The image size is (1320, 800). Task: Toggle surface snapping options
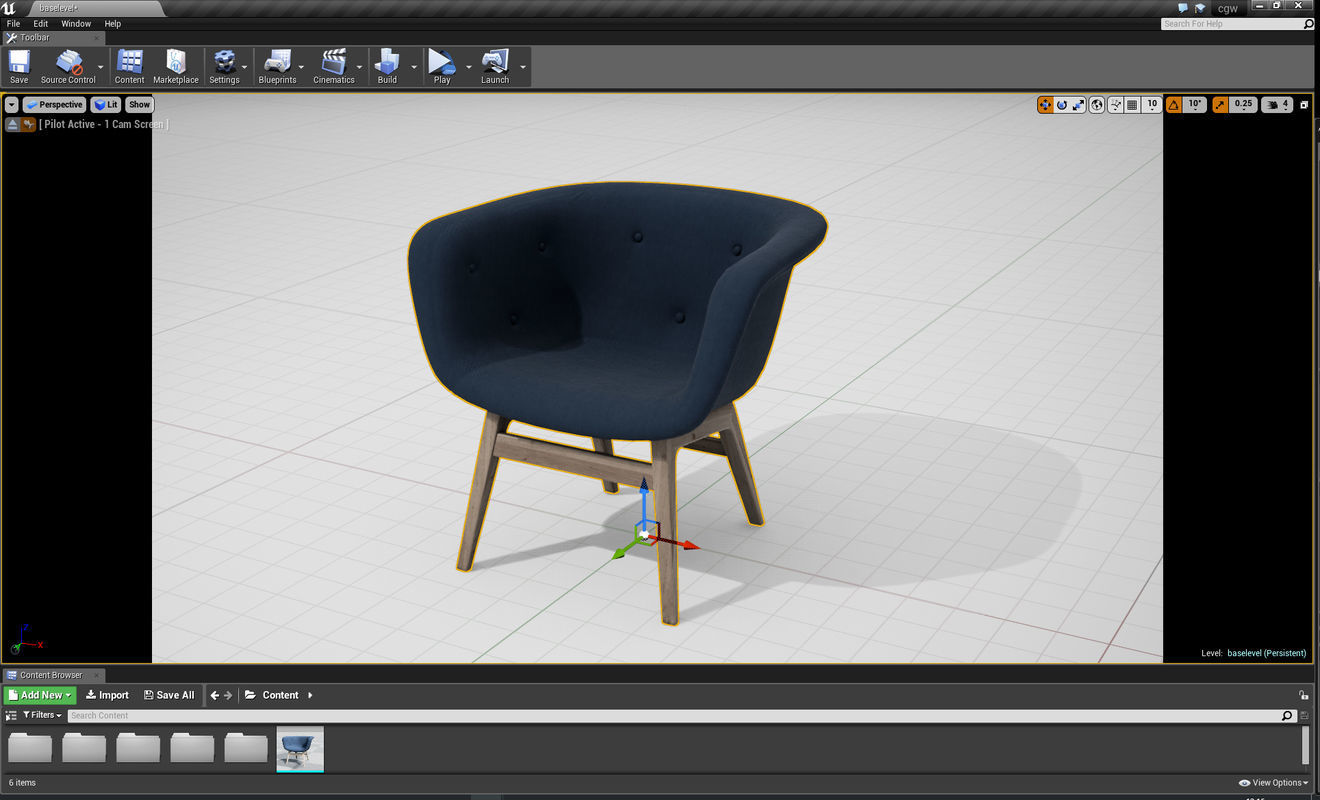click(x=1115, y=104)
